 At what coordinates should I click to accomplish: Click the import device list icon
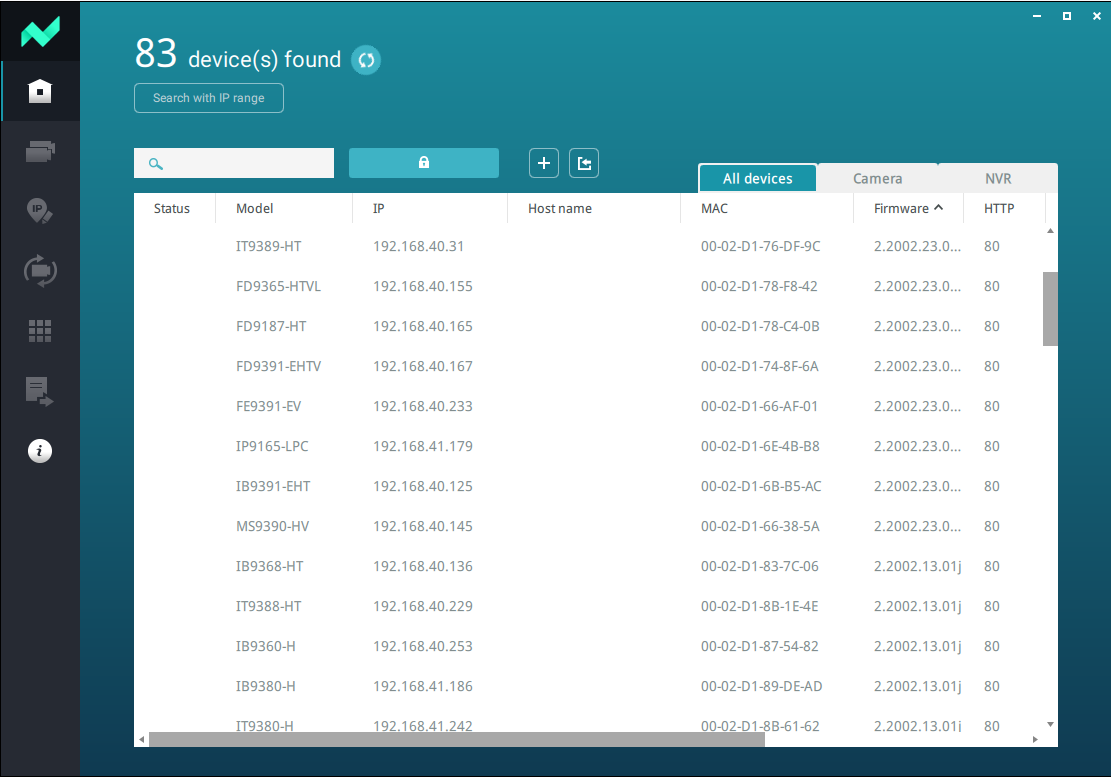pos(584,162)
